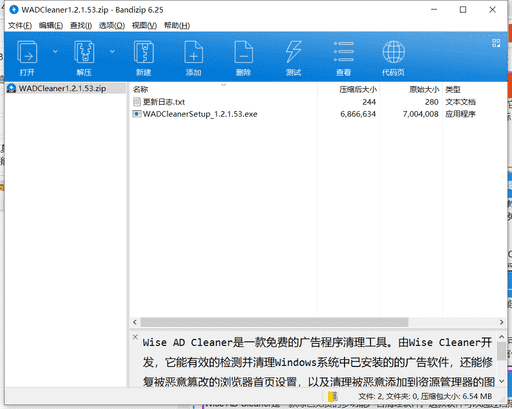Click the horizontal scrollbar right arrow

501,322
